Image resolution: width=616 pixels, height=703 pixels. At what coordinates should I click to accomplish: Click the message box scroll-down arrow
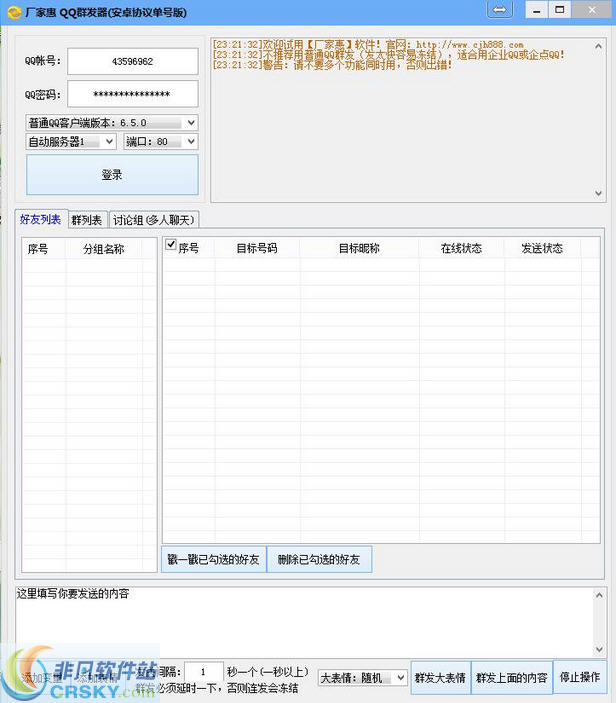click(599, 649)
